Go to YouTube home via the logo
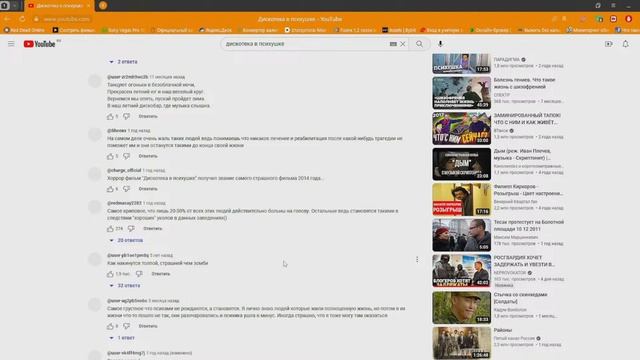This screenshot has height=360, width=640. click(39, 44)
